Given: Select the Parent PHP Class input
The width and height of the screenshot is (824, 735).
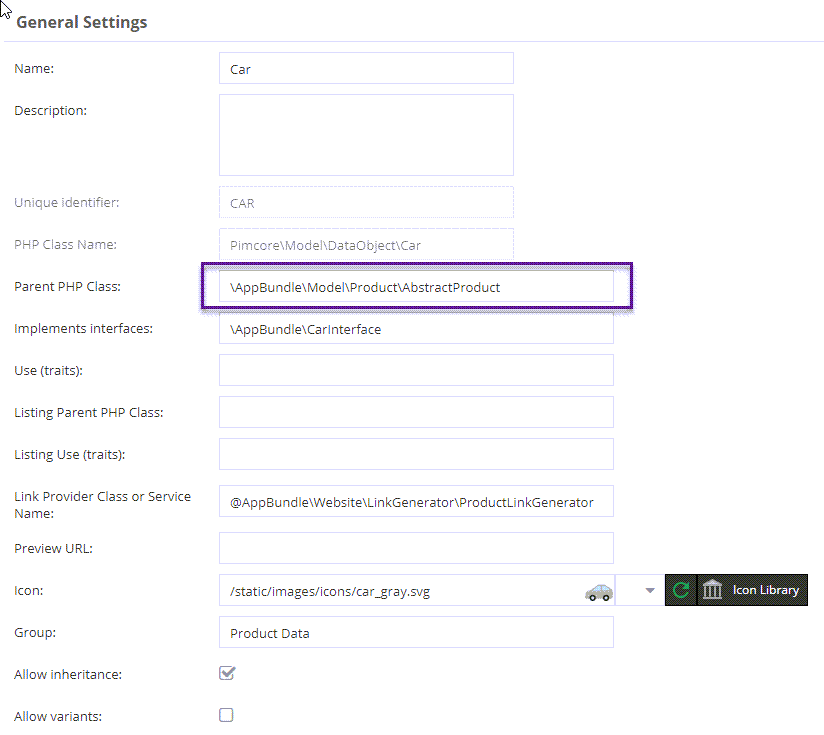Looking at the screenshot, I should (416, 286).
